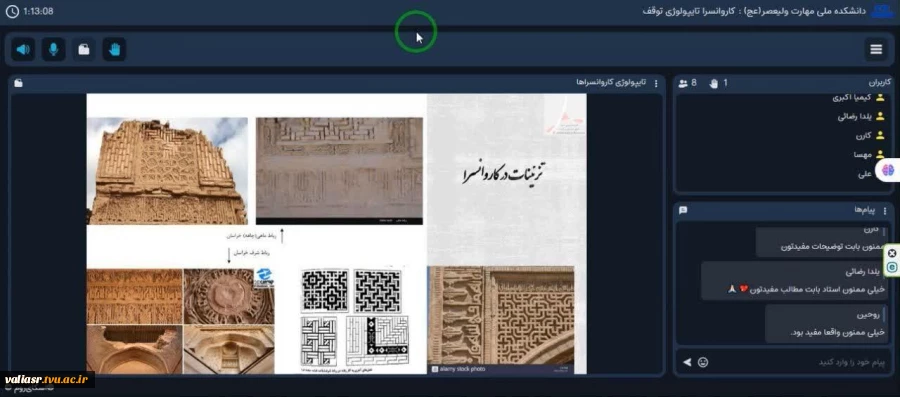900x397 pixels.
Task: Click the platform logo in the header
Action: [882, 11]
